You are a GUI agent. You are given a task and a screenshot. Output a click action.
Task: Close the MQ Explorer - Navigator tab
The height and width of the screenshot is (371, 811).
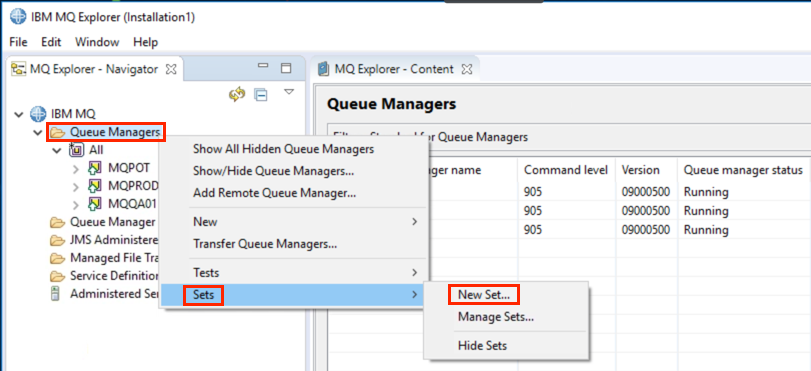point(172,68)
